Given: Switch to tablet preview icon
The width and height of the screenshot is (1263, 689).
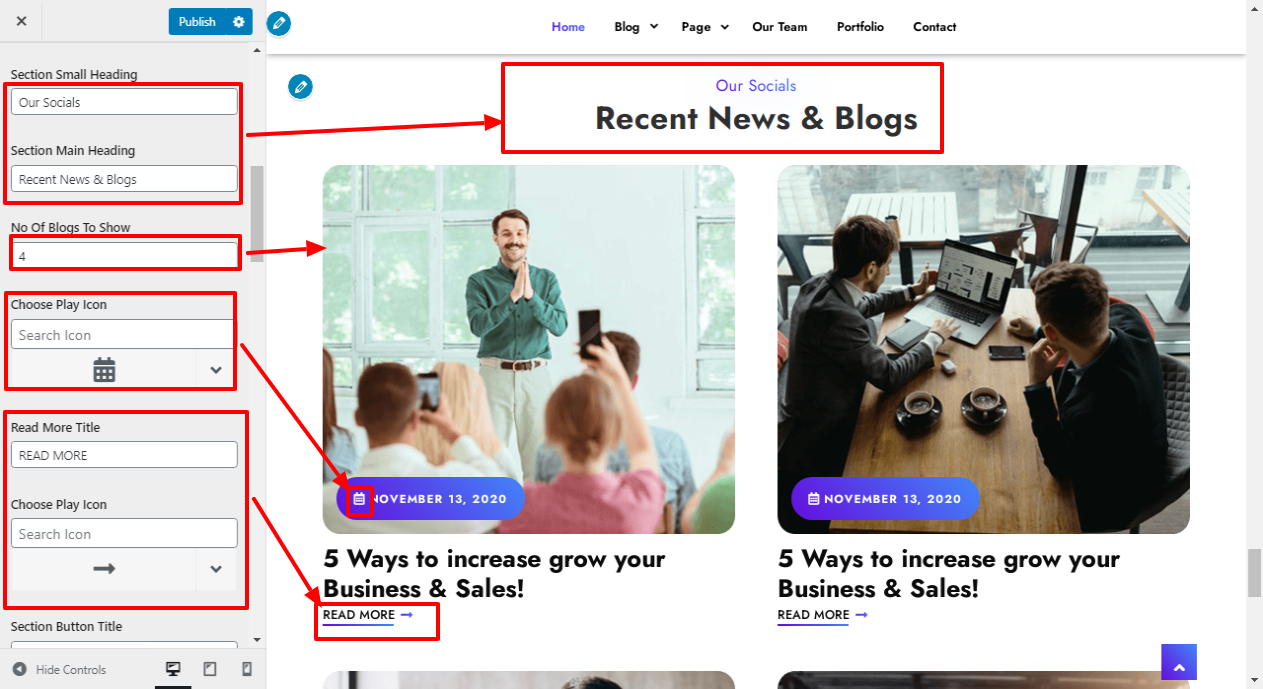Looking at the screenshot, I should [x=210, y=669].
